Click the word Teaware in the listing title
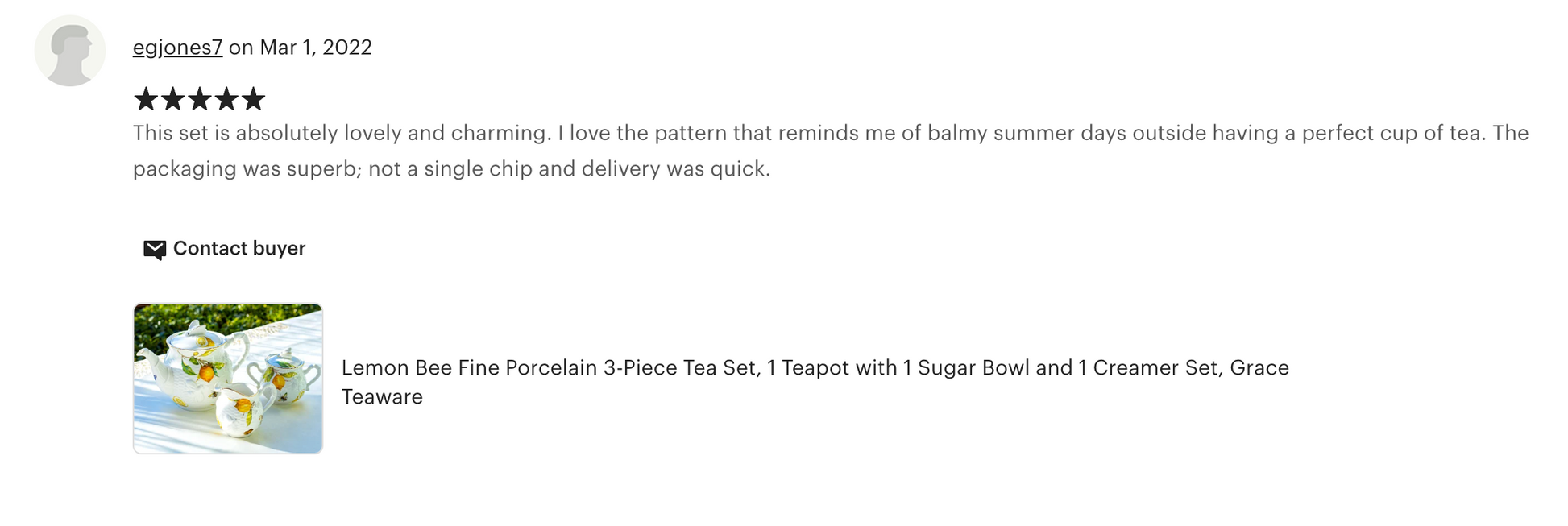 (x=382, y=397)
